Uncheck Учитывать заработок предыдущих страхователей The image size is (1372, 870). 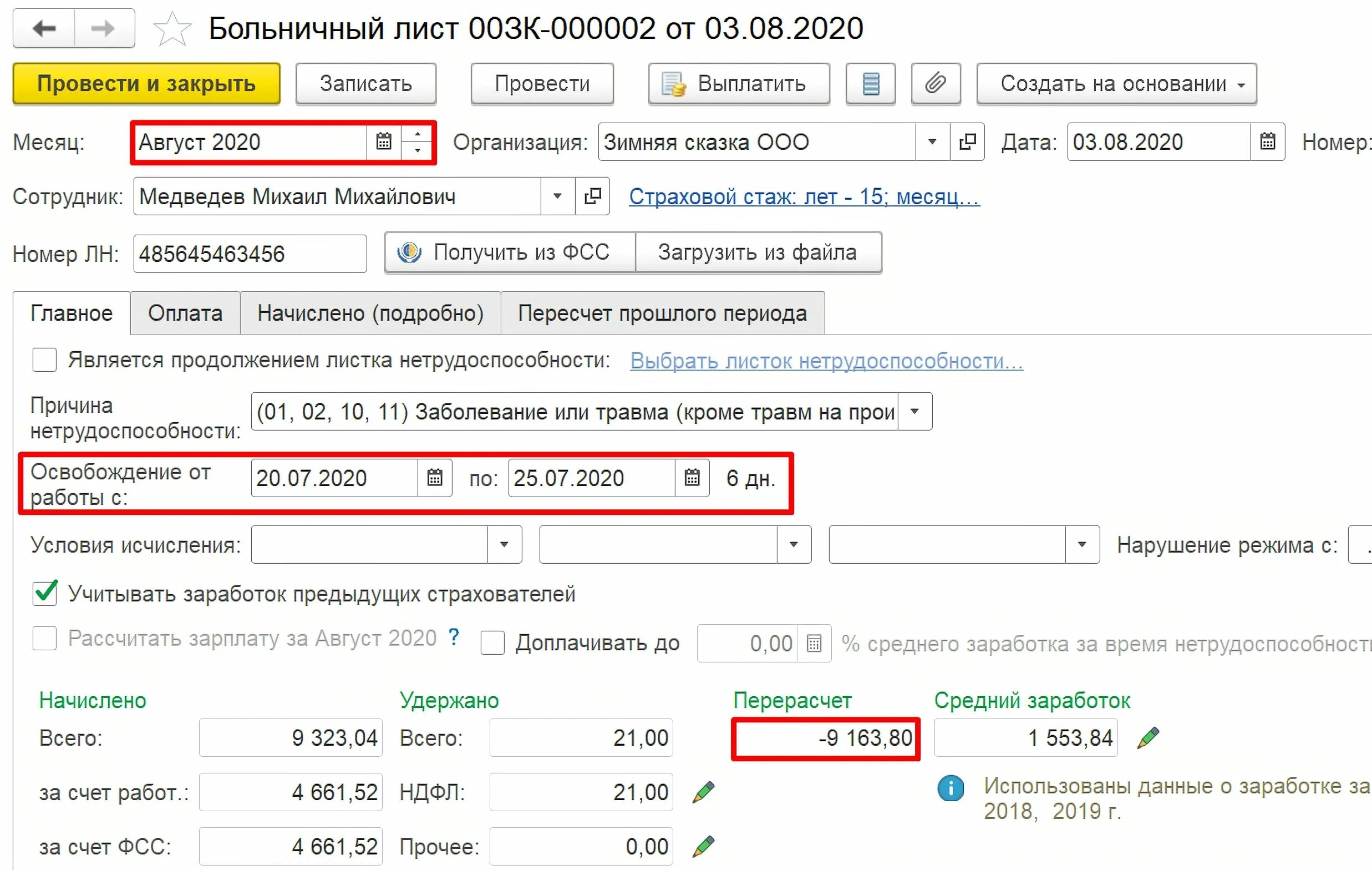tap(44, 594)
